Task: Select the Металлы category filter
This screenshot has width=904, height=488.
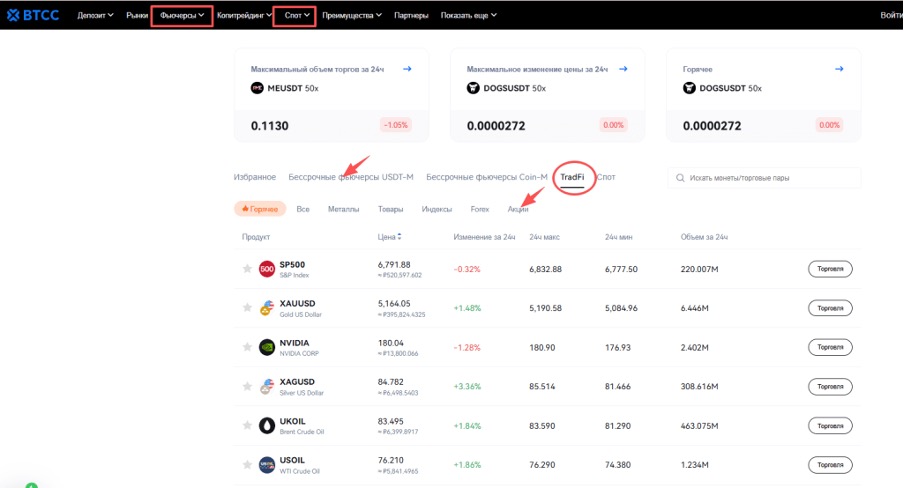Action: [x=343, y=209]
